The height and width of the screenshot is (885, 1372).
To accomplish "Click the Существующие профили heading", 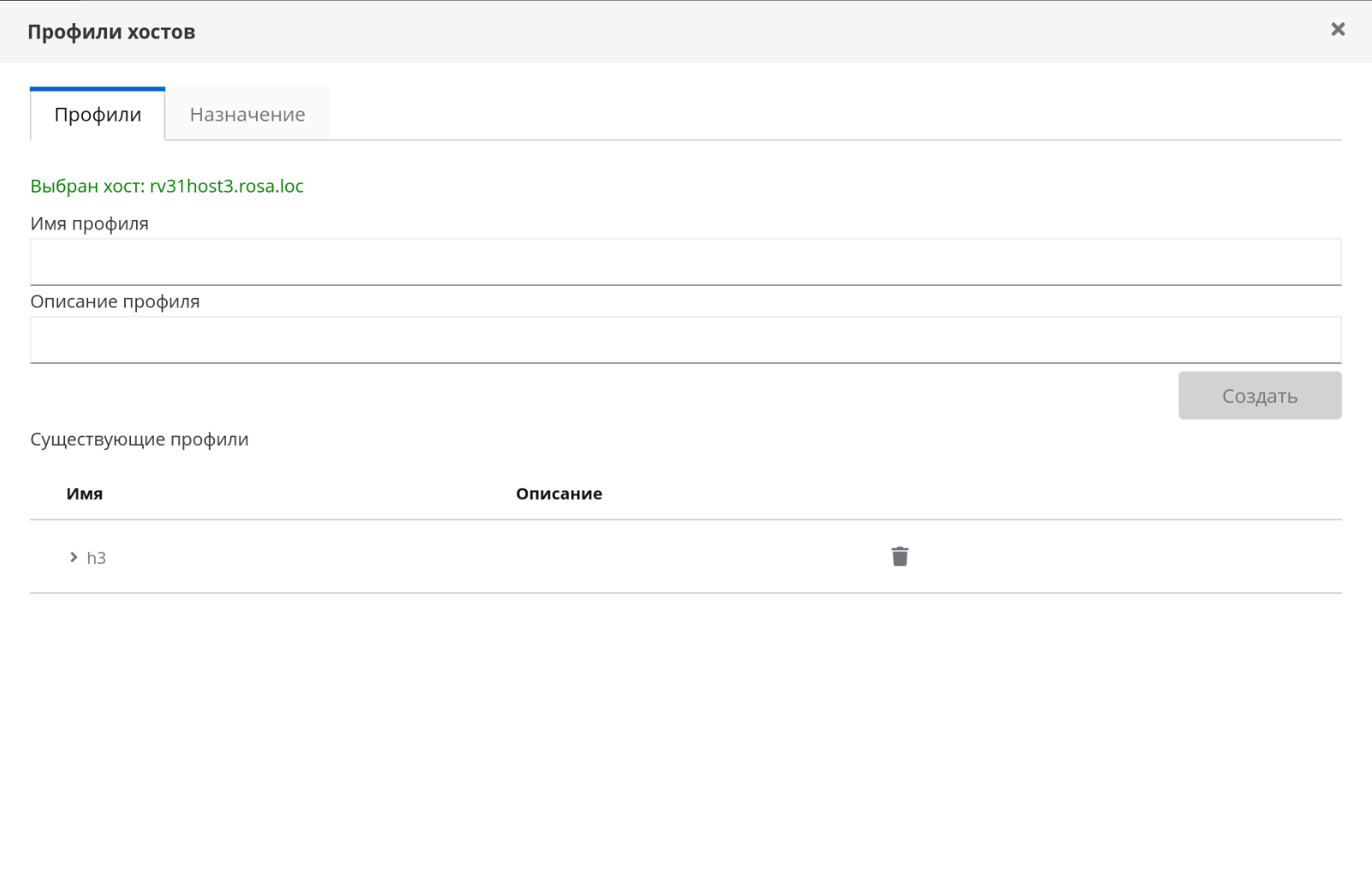I will 140,440.
